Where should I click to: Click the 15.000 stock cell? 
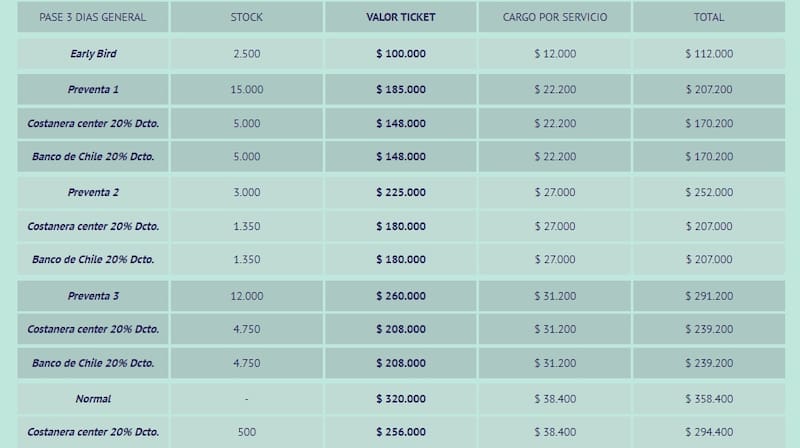(247, 90)
